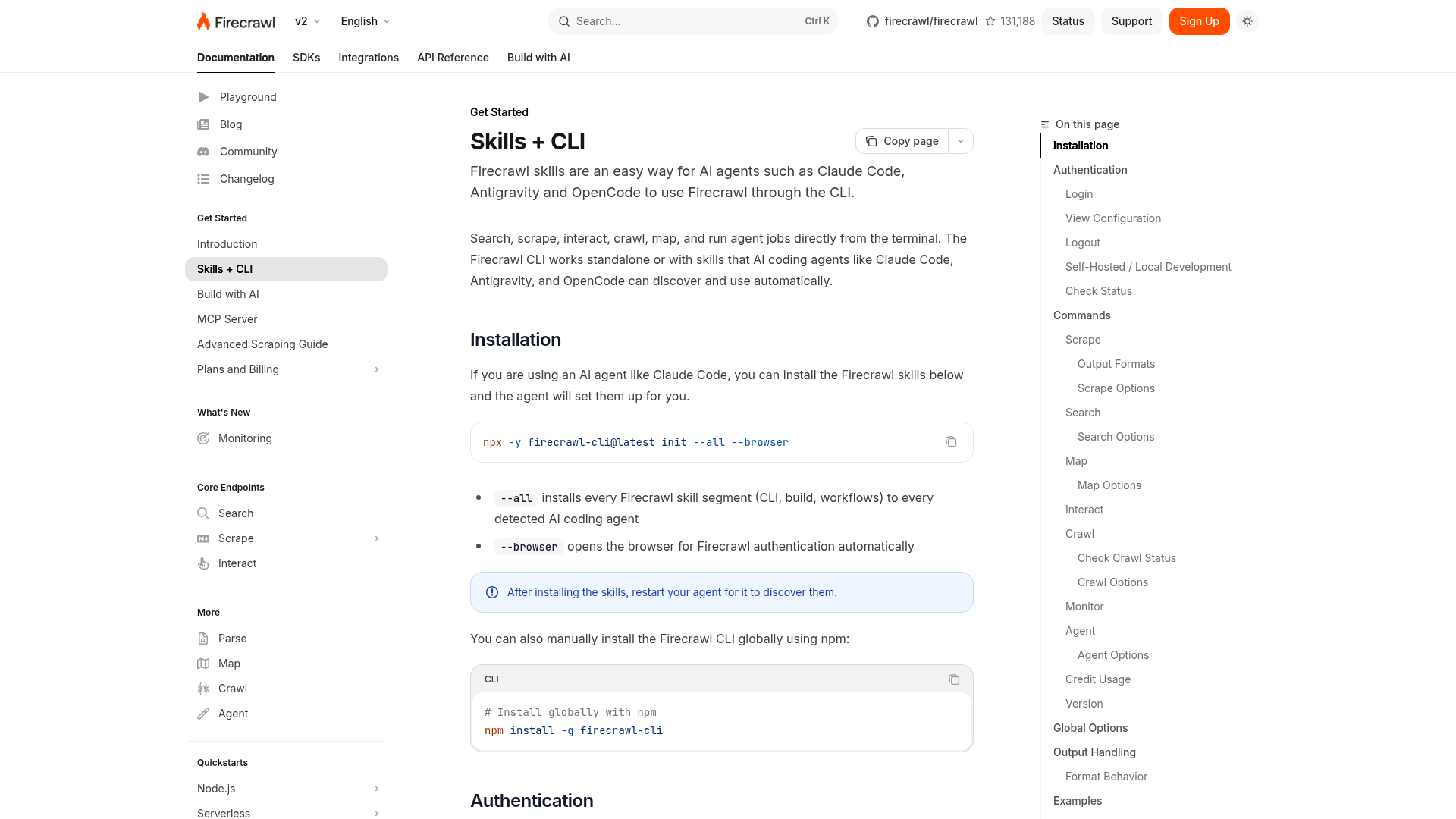This screenshot has width=1456, height=819.
Task: Jump to Commands section in outline
Action: pyautogui.click(x=1081, y=315)
